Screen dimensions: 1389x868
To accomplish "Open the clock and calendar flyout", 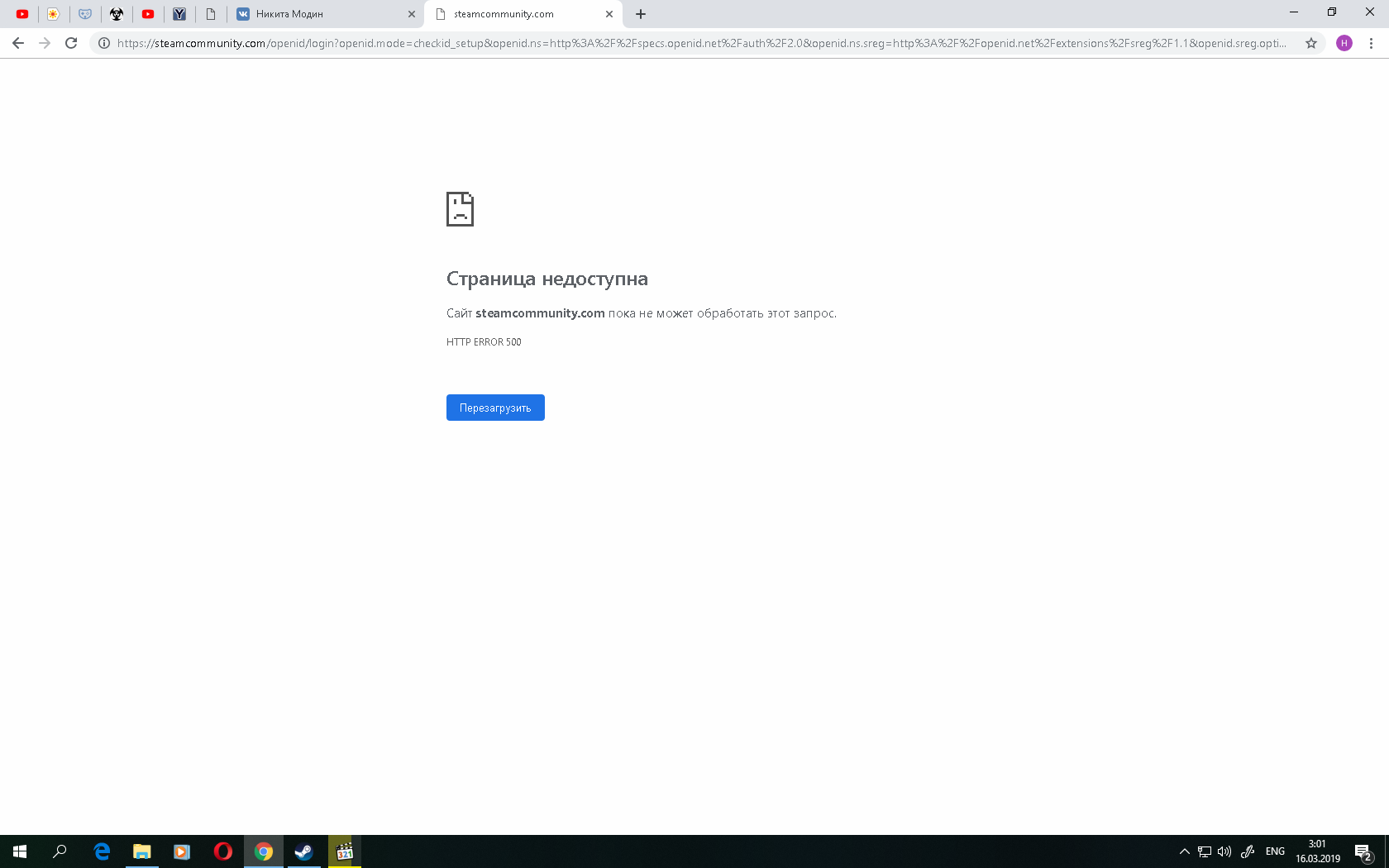I will coord(1318,851).
